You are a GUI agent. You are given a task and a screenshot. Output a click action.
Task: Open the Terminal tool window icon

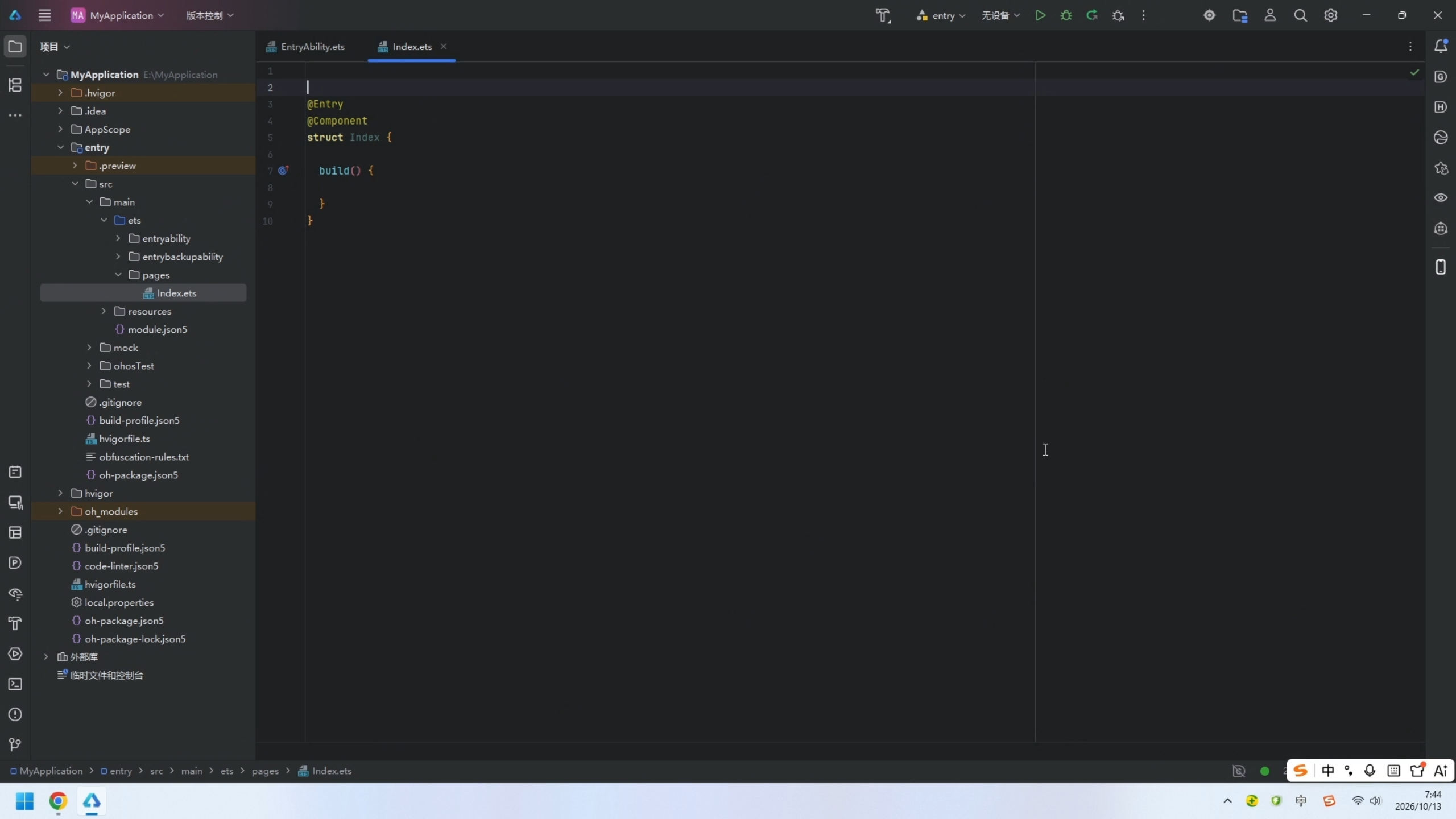(x=15, y=684)
